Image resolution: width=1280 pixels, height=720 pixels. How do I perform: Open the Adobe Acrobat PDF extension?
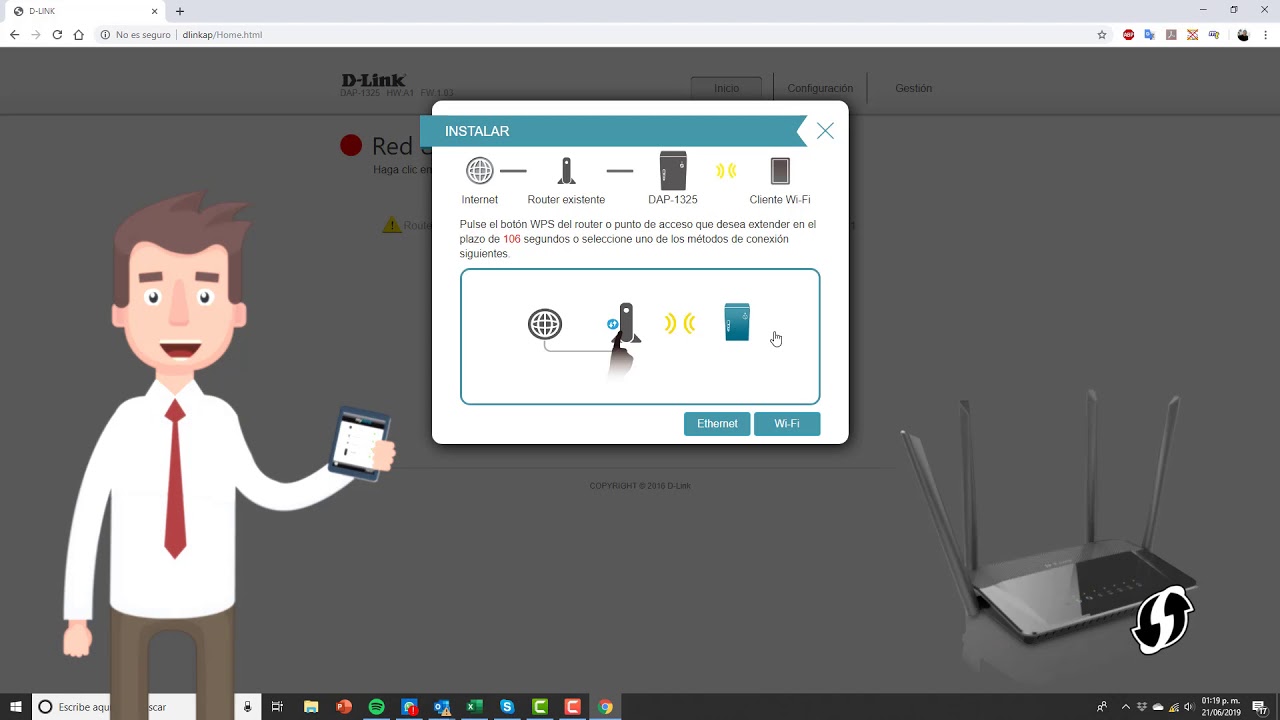tap(1171, 34)
